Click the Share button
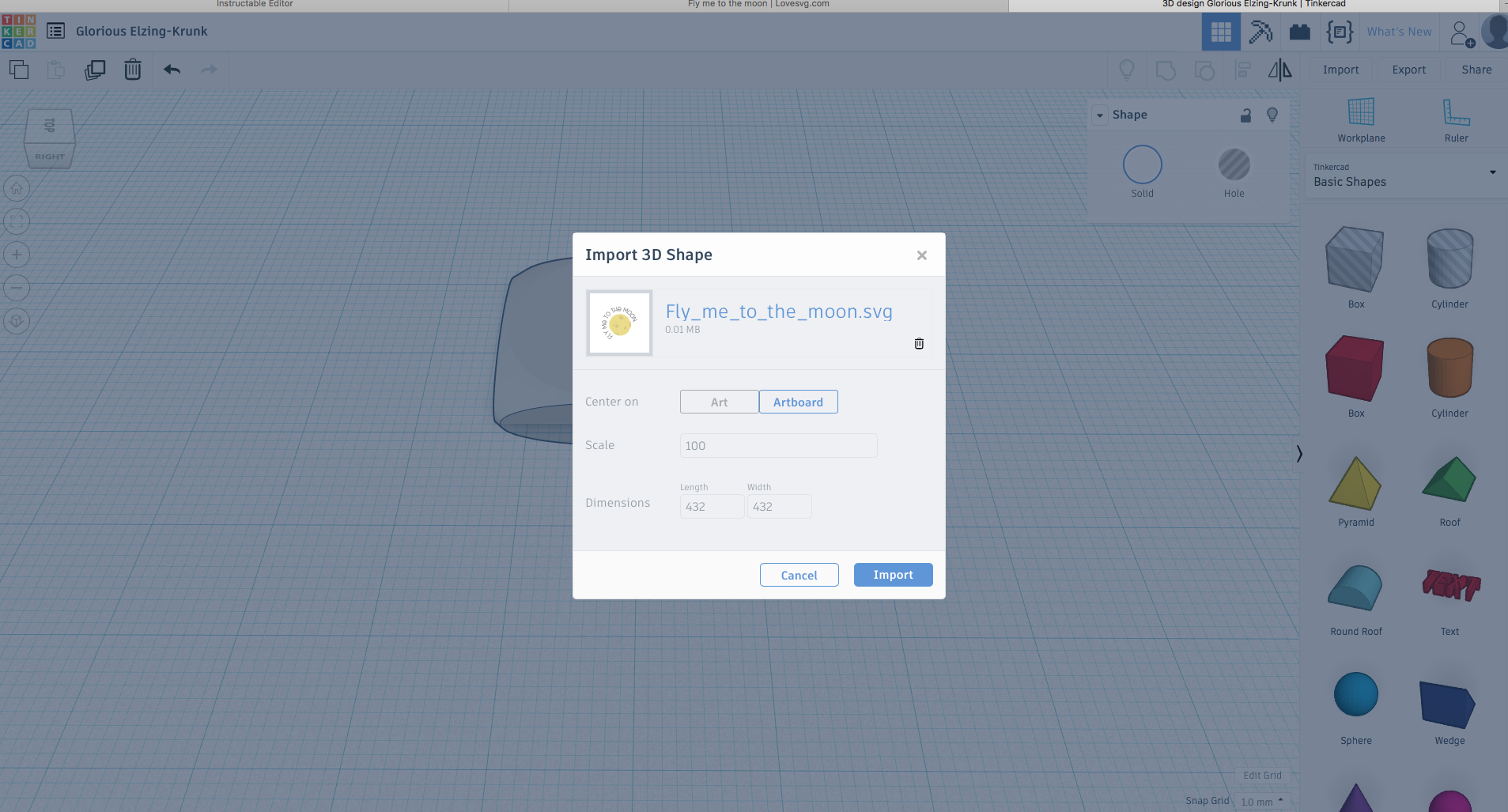The height and width of the screenshot is (812, 1508). pyautogui.click(x=1476, y=70)
